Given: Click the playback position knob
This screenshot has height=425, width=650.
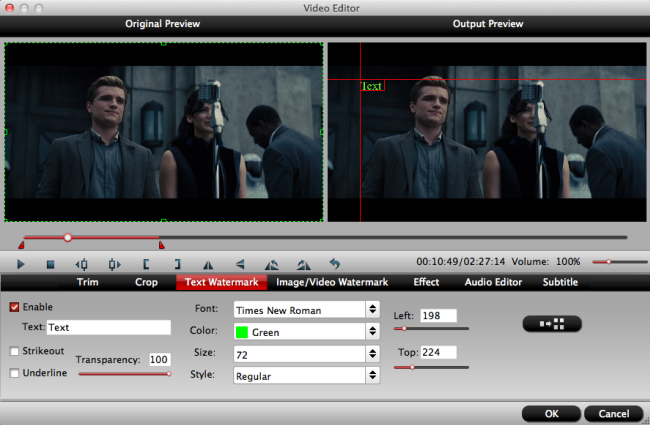Looking at the screenshot, I should pos(68,238).
